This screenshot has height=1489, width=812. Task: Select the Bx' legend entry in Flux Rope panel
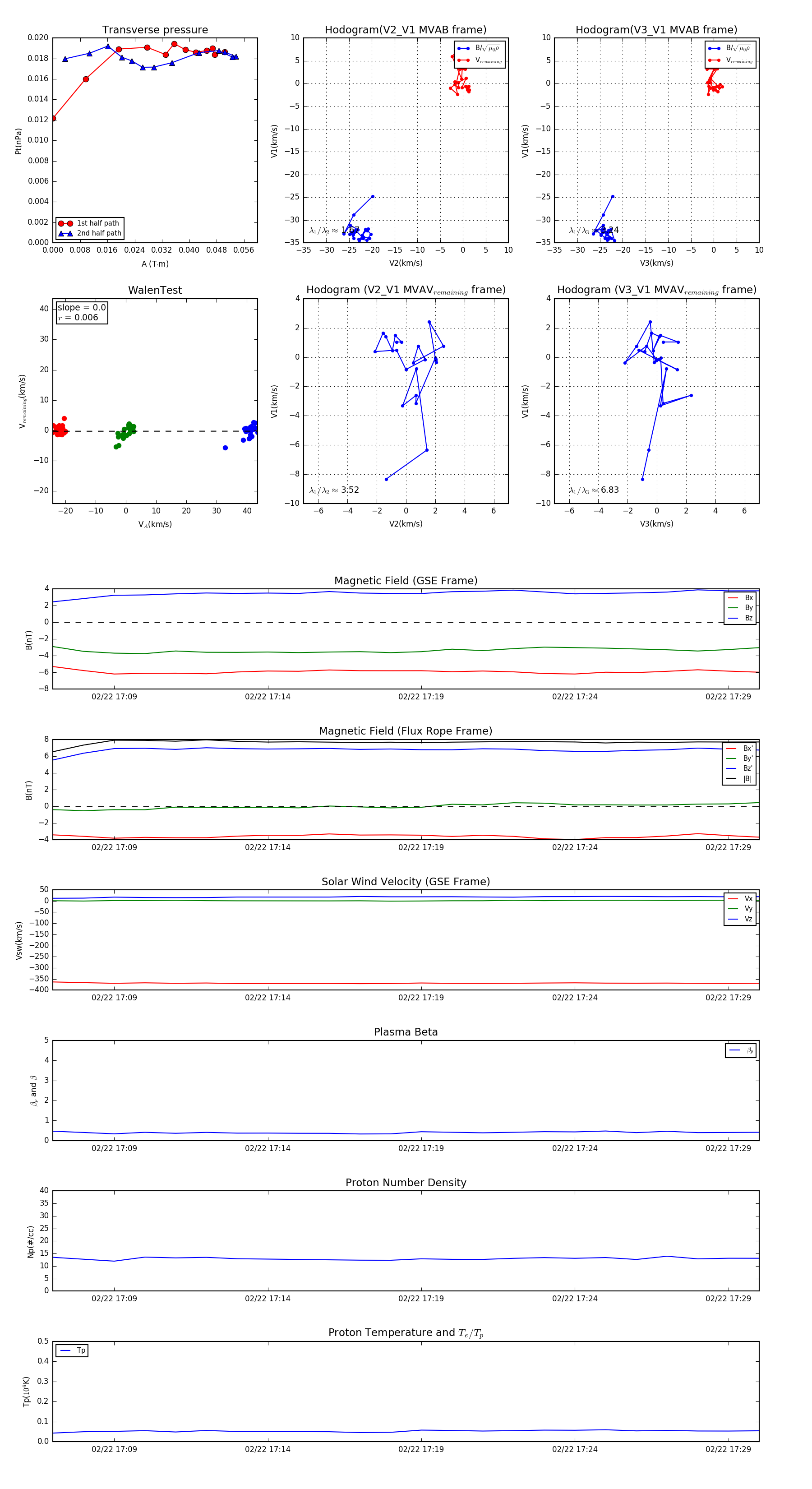click(740, 749)
